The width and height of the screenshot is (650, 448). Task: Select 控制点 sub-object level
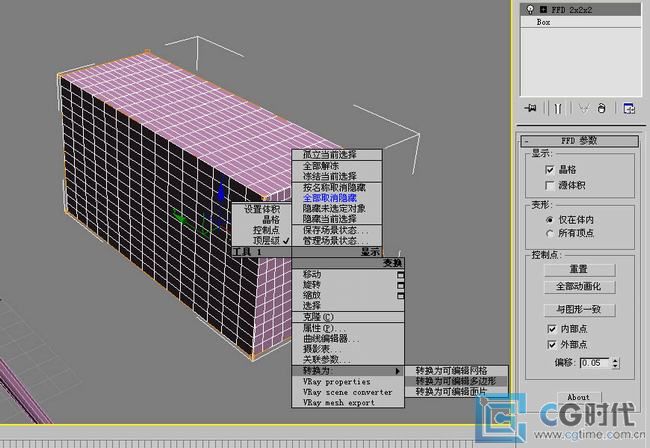tap(262, 230)
